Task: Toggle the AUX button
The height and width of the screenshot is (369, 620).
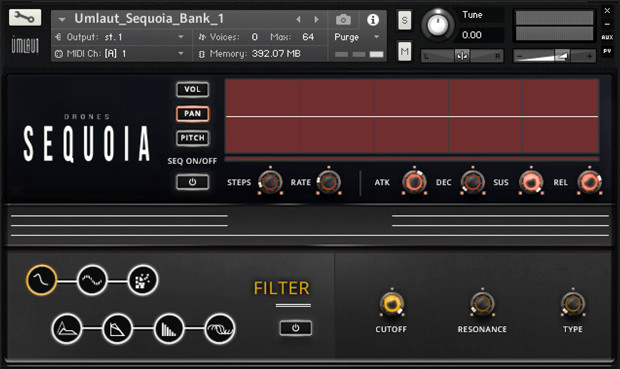Action: (607, 38)
